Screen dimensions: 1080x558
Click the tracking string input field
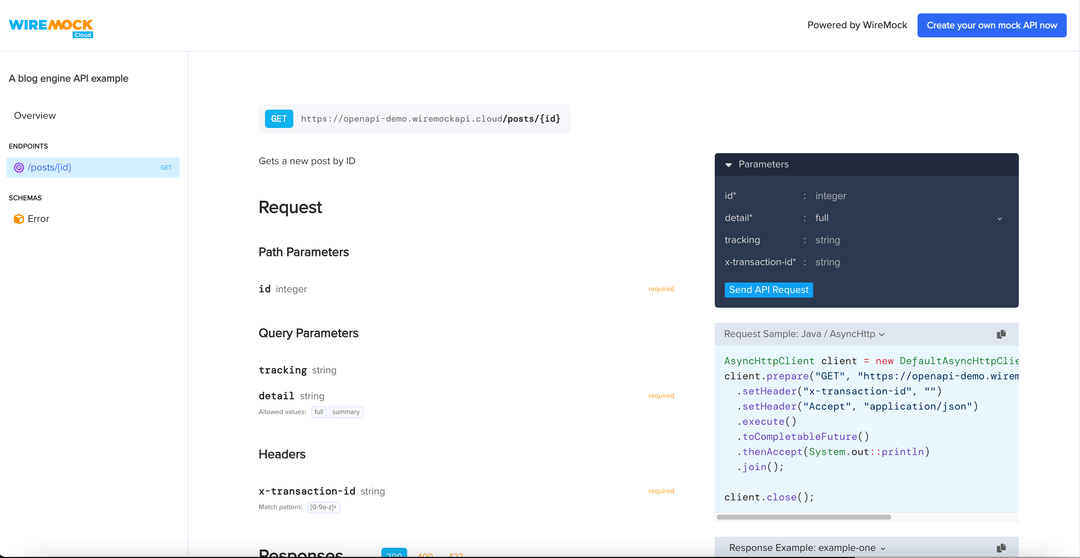[908, 240]
